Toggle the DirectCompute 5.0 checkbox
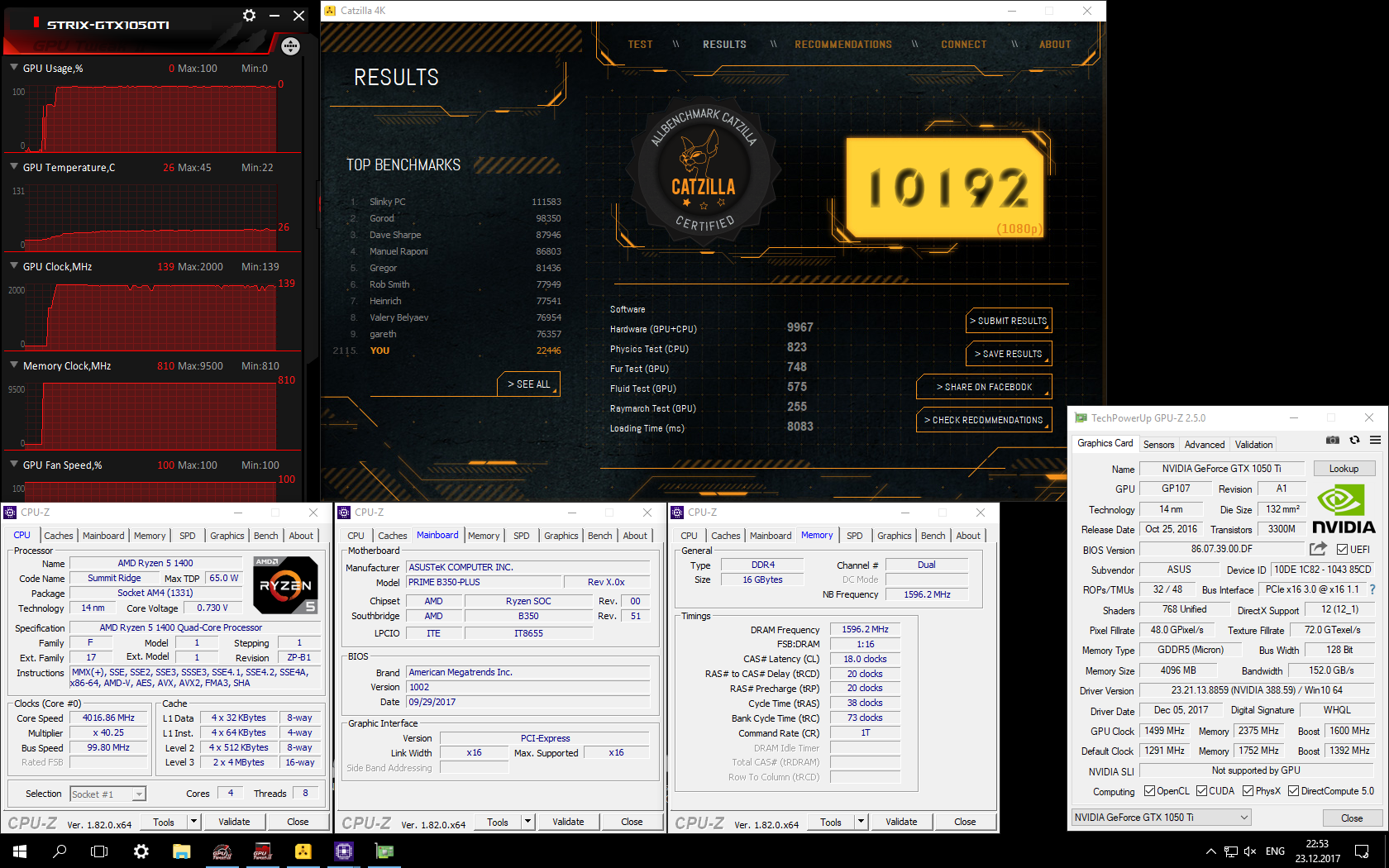Screen dimensions: 1389x868 [1293, 791]
